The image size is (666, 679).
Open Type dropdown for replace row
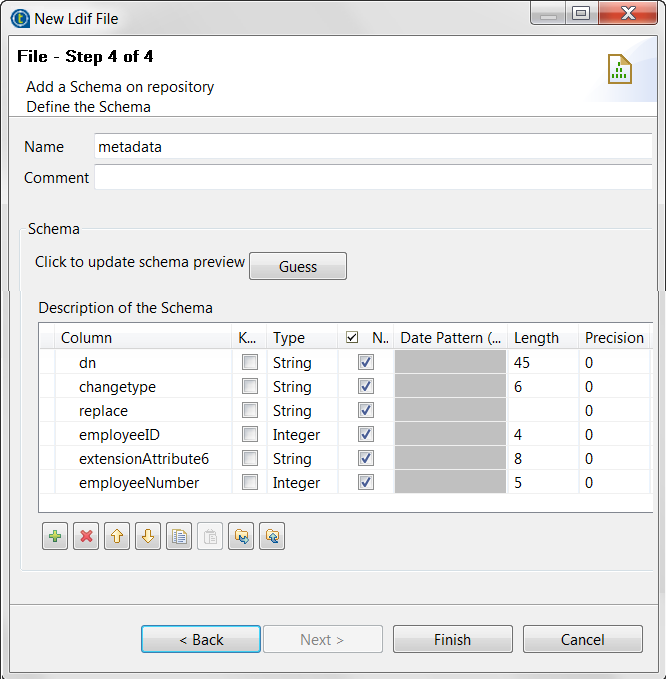coord(302,411)
